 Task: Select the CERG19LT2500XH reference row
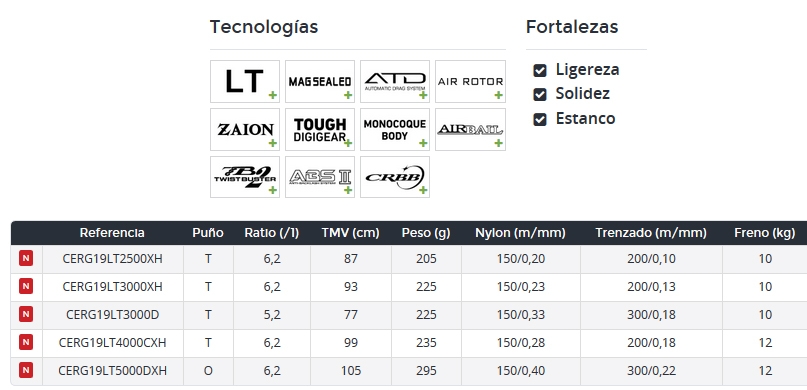tap(409, 259)
